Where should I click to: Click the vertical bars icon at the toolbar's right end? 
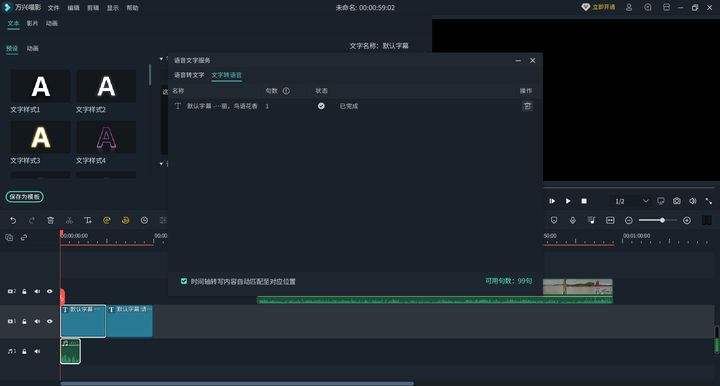click(707, 220)
